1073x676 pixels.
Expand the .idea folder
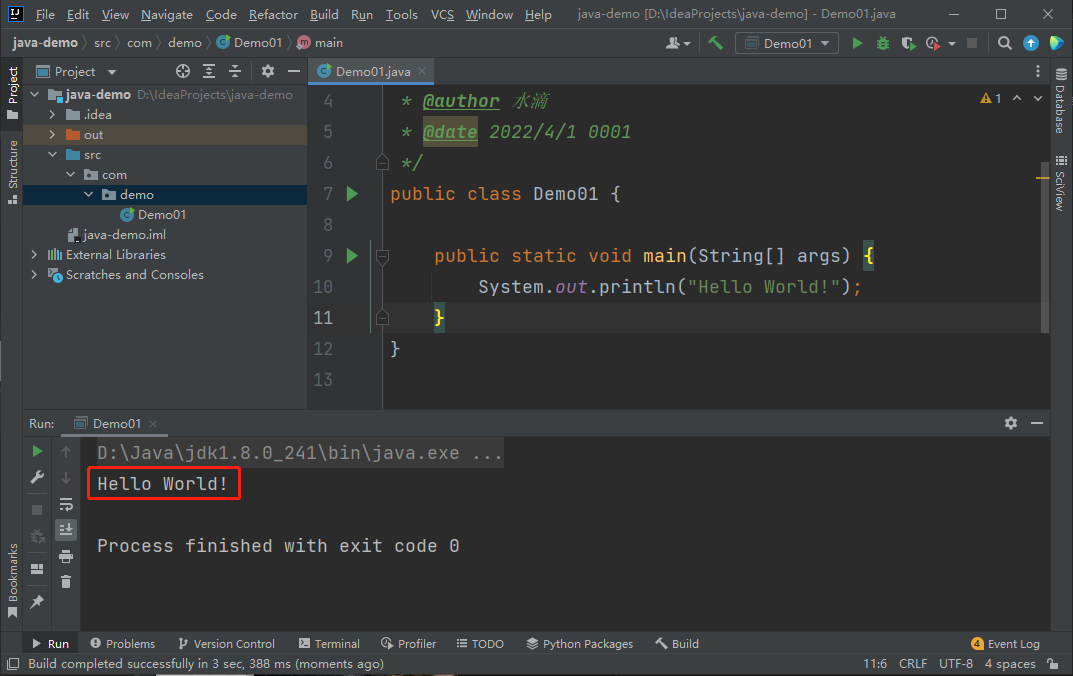(x=53, y=114)
